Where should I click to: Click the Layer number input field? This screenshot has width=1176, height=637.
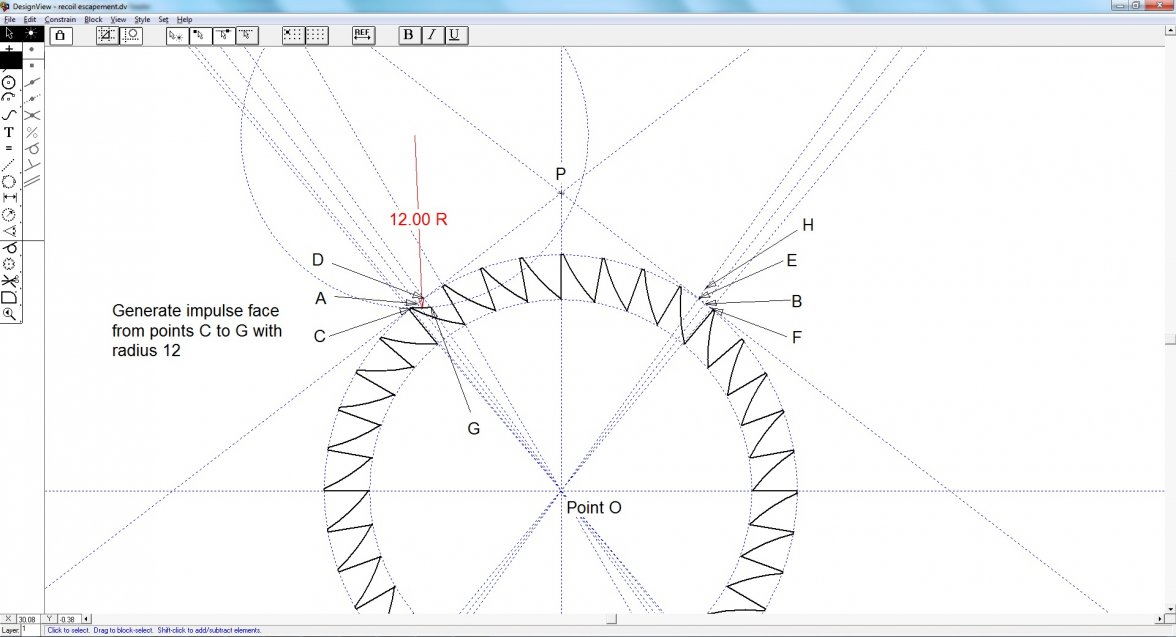click(x=30, y=630)
